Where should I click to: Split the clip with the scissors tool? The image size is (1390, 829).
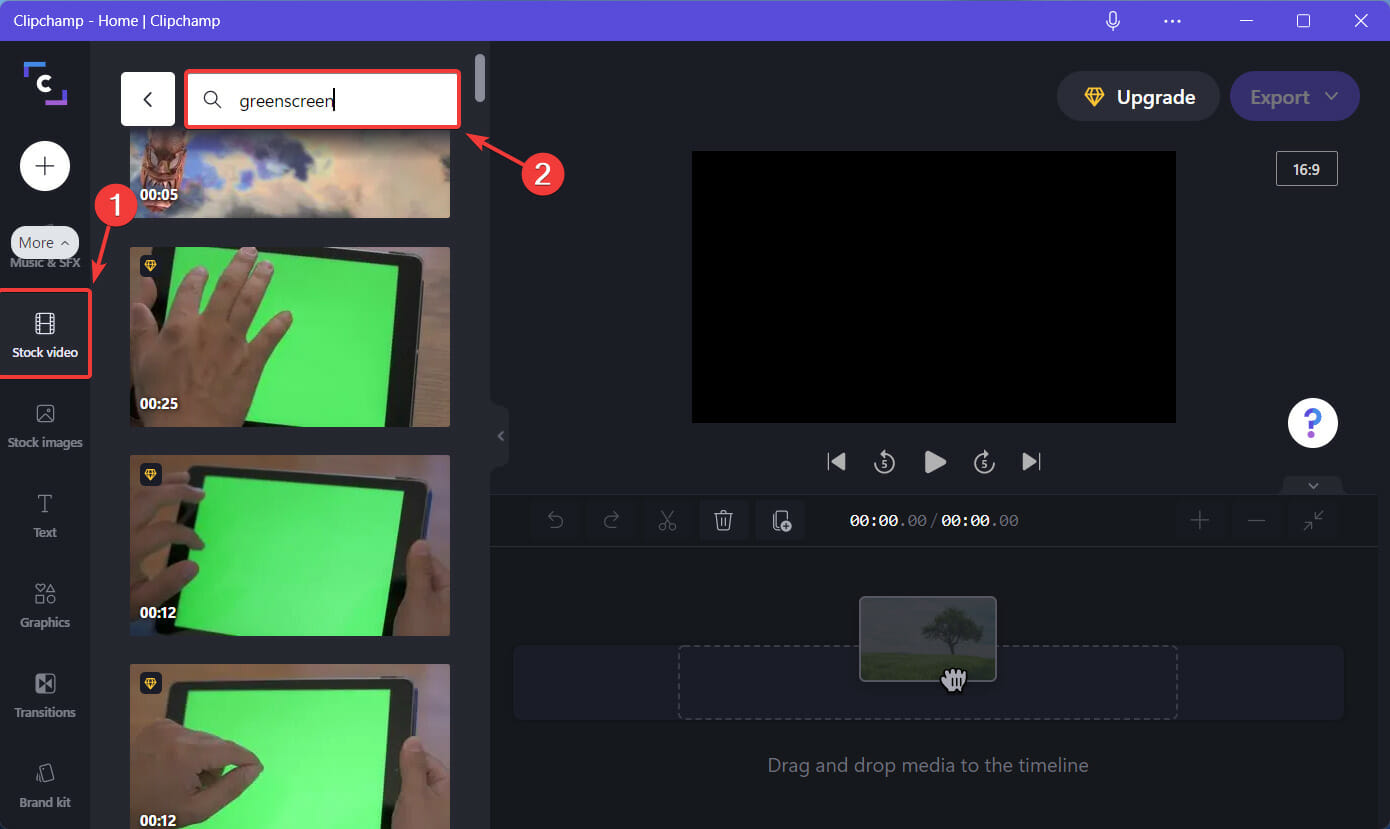[x=667, y=520]
